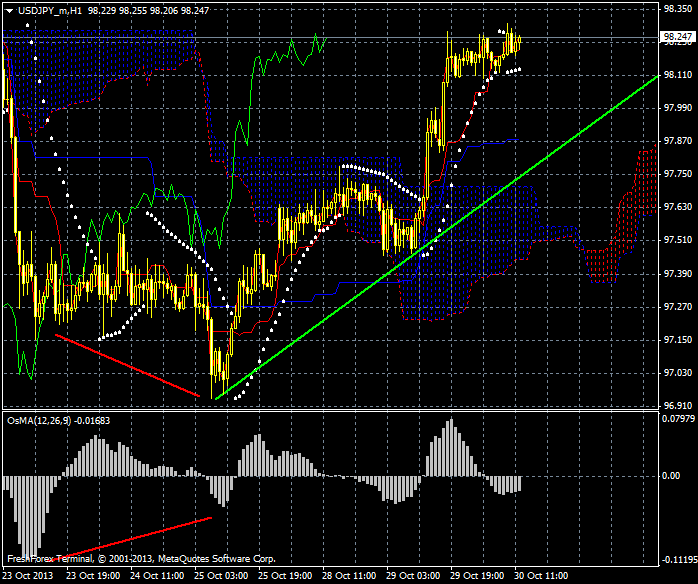The height and width of the screenshot is (584, 698).
Task: Select the current price label 98.247
Action: (x=678, y=38)
